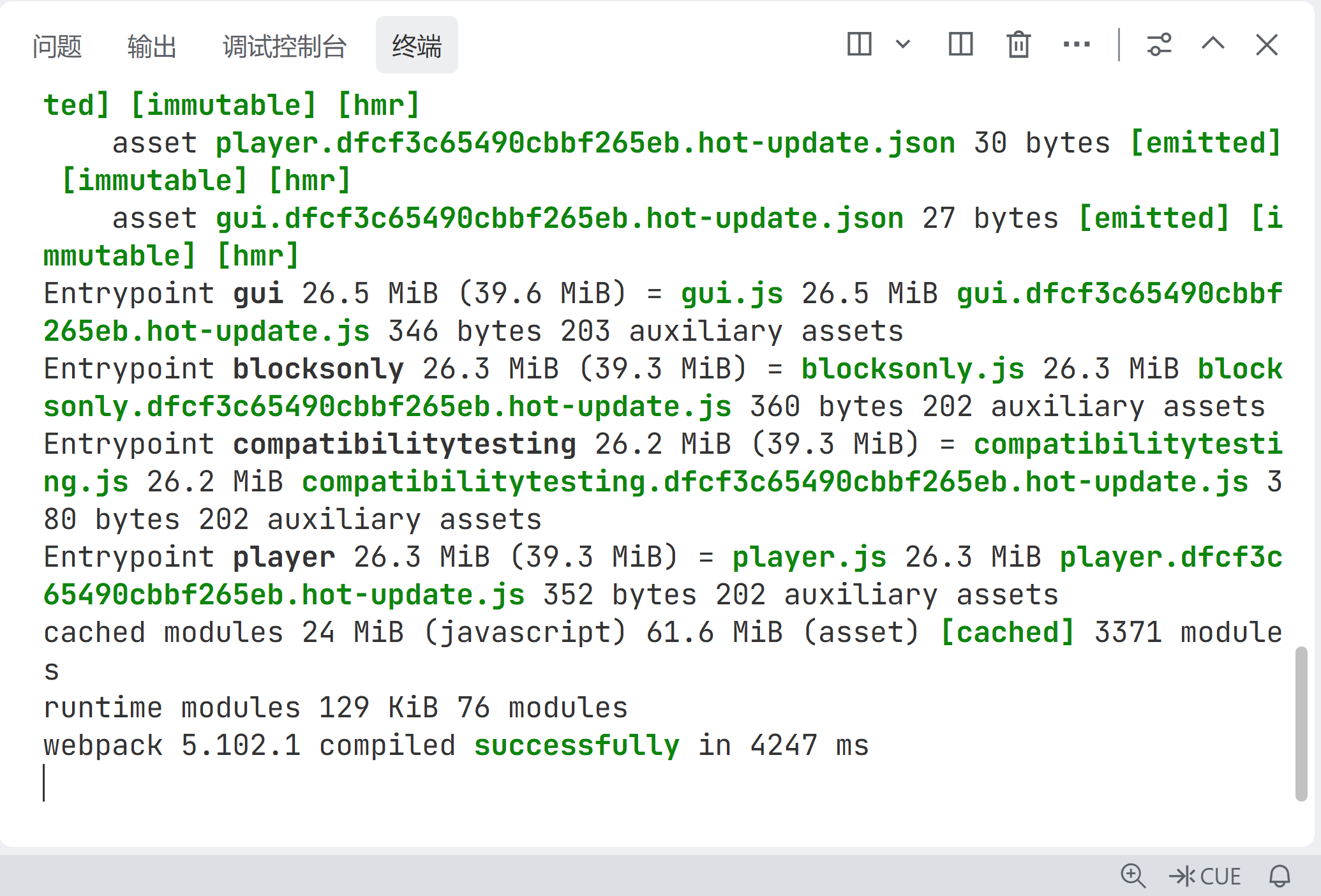Open notifications bell in status bar
The width and height of the screenshot is (1321, 896).
[1280, 876]
